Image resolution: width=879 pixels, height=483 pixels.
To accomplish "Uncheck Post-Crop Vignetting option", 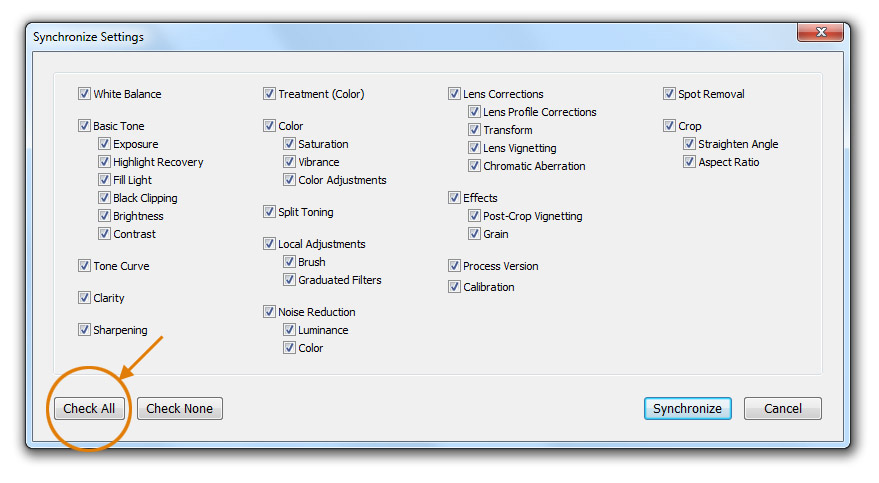I will [x=474, y=216].
